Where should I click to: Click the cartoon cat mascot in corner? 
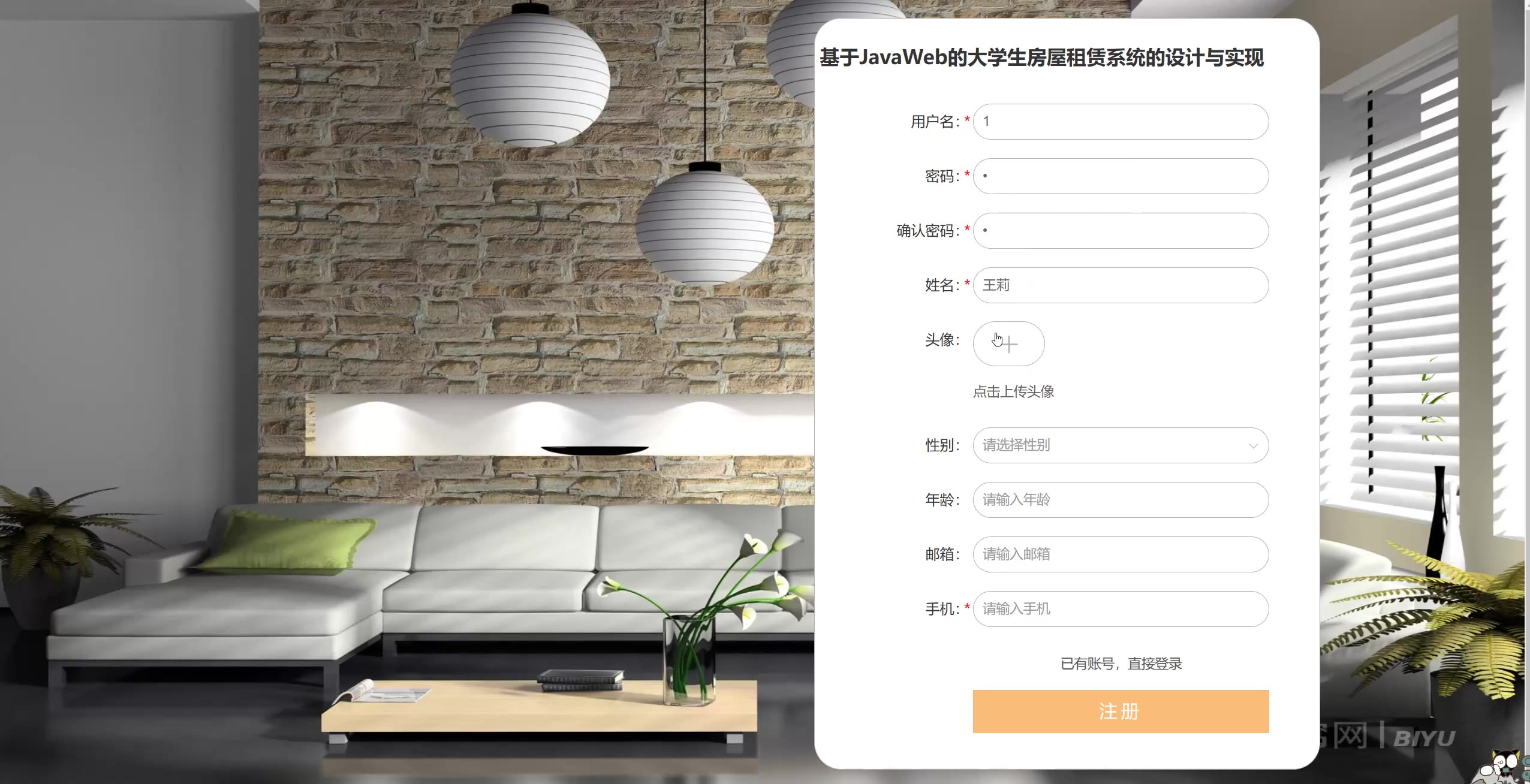(x=1499, y=768)
